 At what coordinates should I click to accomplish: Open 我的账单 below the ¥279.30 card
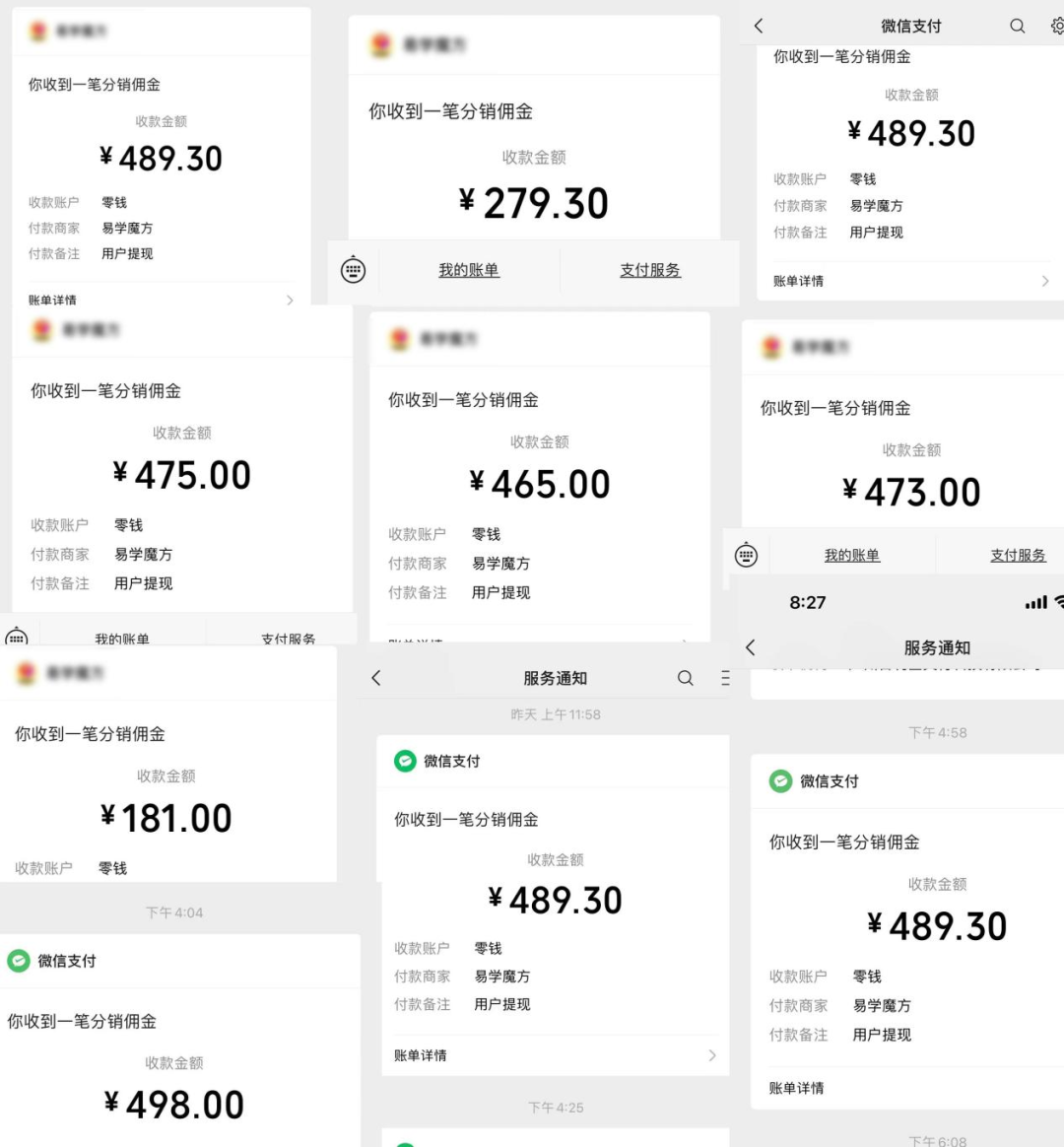click(x=469, y=270)
